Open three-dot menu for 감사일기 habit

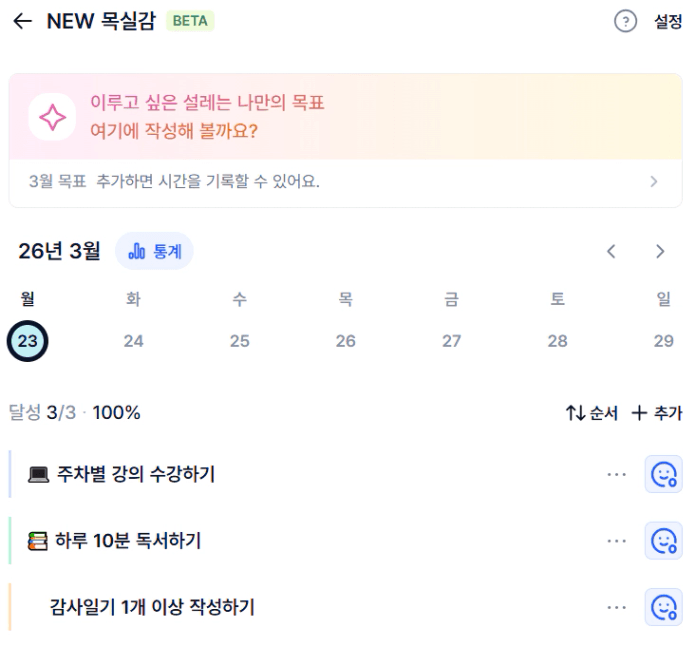[x=616, y=607]
